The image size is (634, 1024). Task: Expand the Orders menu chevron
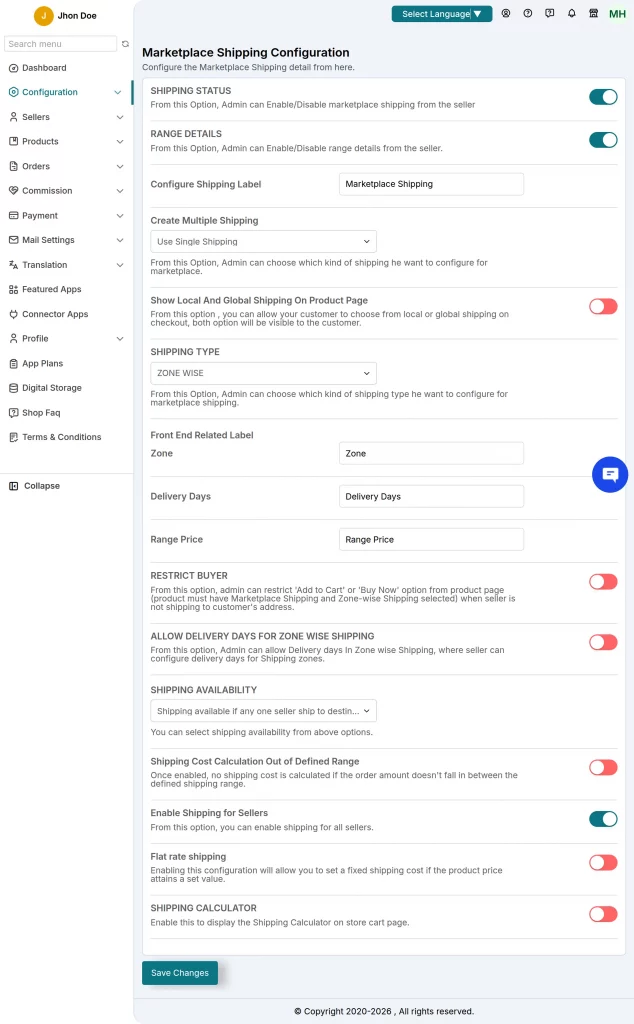pyautogui.click(x=120, y=167)
